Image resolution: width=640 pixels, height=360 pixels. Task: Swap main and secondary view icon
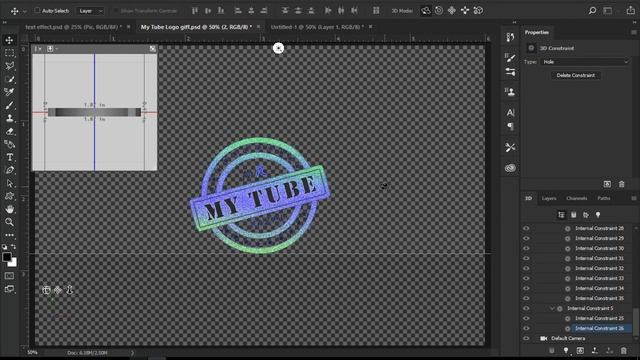153,49
